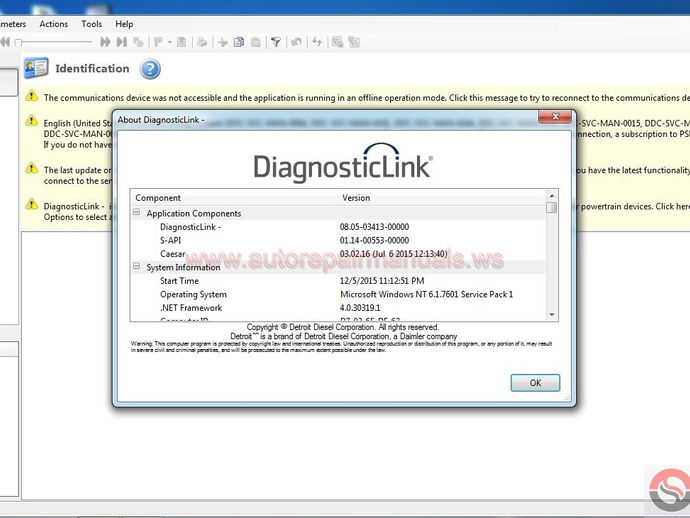Select the S-API component row
Screen dimensions: 690x518
tap(338, 240)
